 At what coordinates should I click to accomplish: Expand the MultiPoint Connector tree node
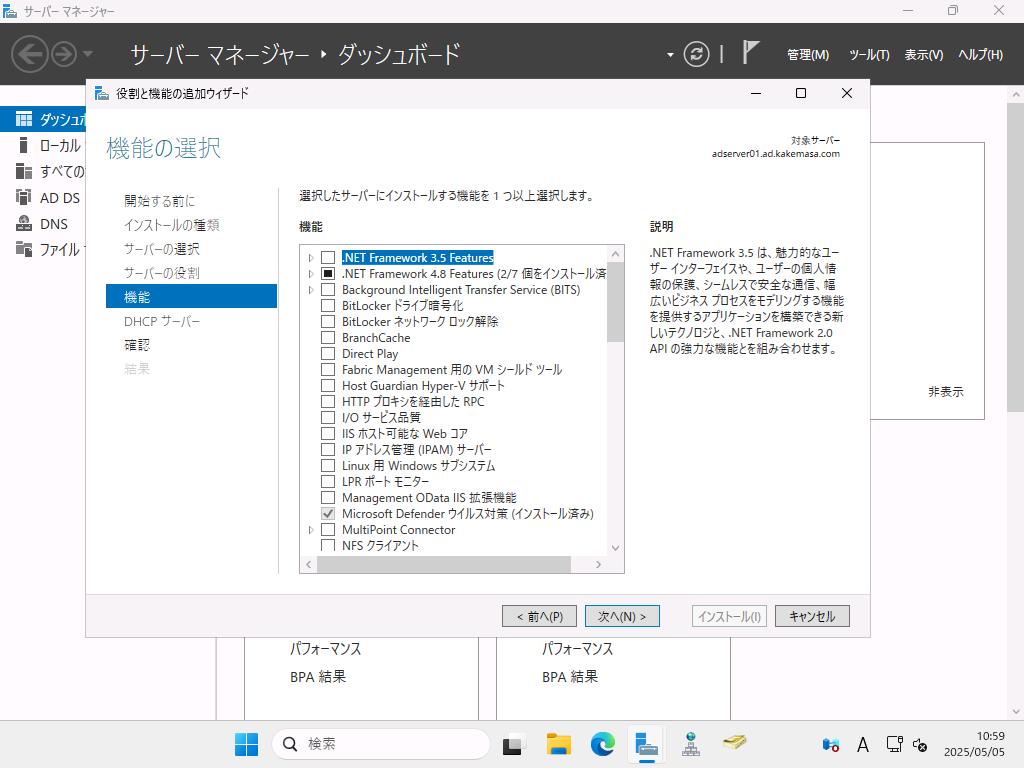(311, 530)
